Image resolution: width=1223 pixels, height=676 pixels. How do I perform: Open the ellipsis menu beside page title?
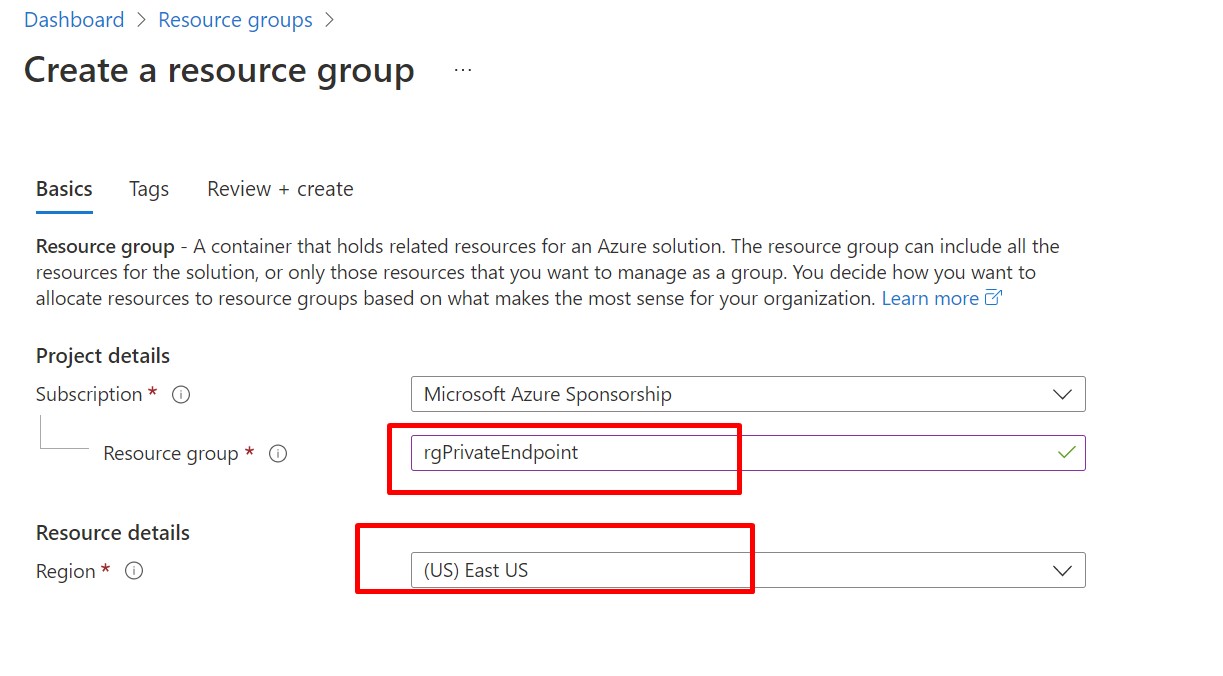462,71
